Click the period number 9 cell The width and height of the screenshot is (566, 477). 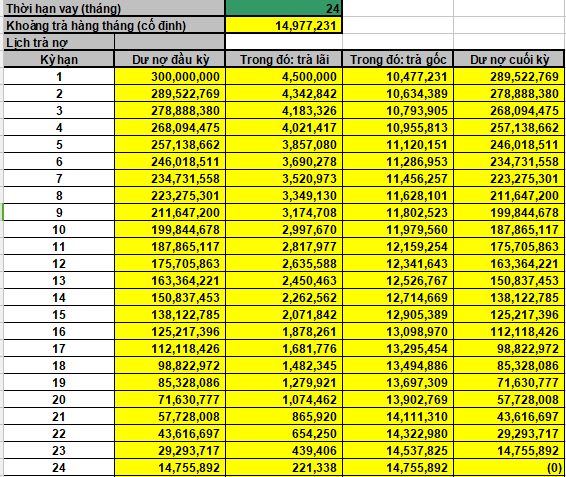(x=58, y=212)
